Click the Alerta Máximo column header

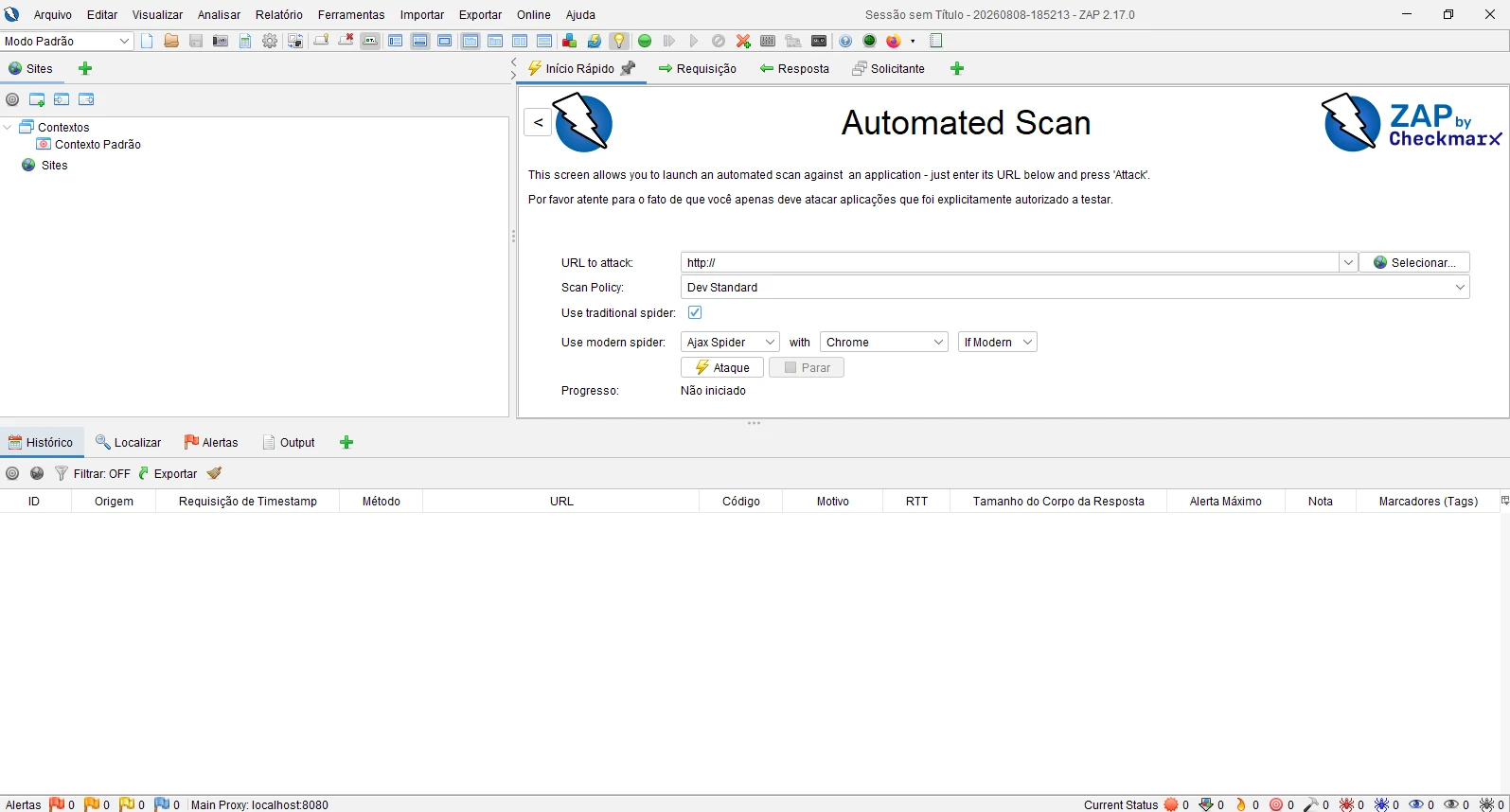click(x=1226, y=502)
